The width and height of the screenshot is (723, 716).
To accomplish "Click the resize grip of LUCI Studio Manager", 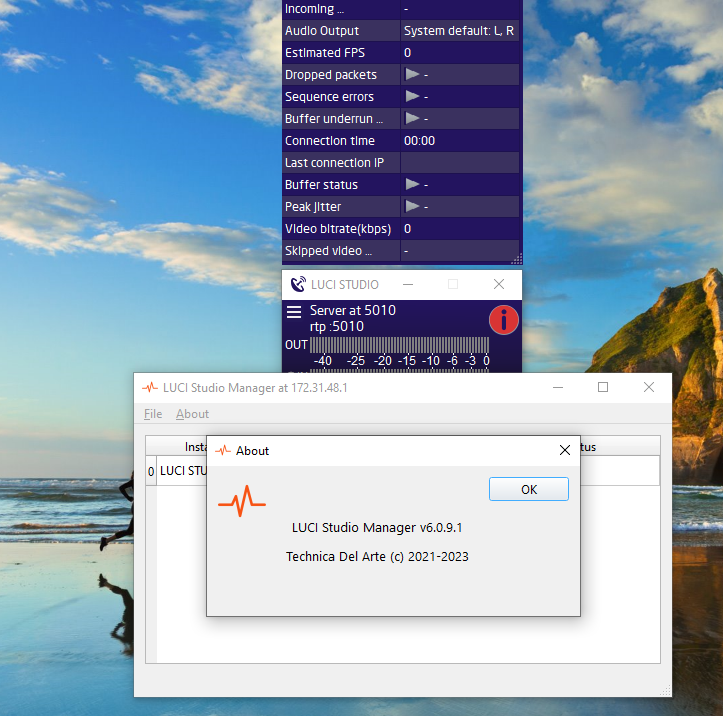I will point(665,691).
